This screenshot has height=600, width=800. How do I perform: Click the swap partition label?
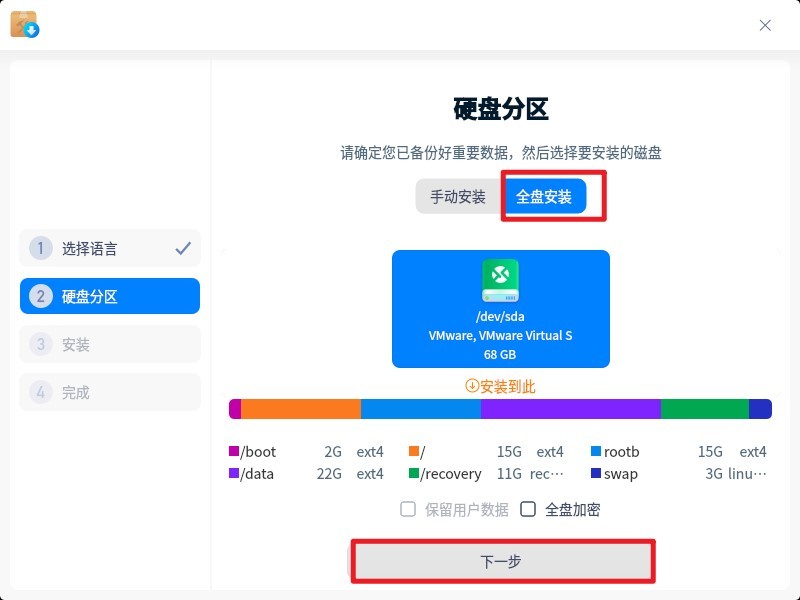[620, 474]
